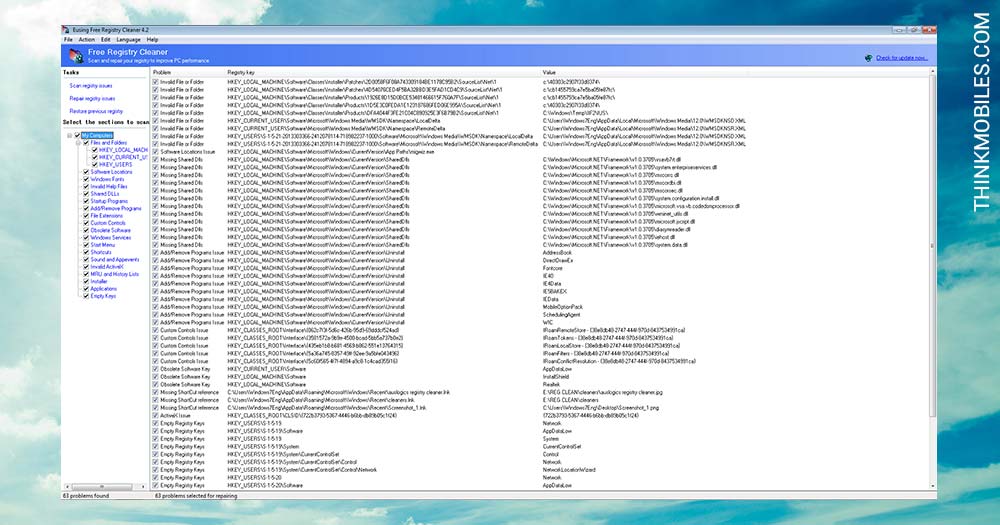Image resolution: width=1000 pixels, height=525 pixels.
Task: Click the value Realtek
Action: [x=551, y=385]
